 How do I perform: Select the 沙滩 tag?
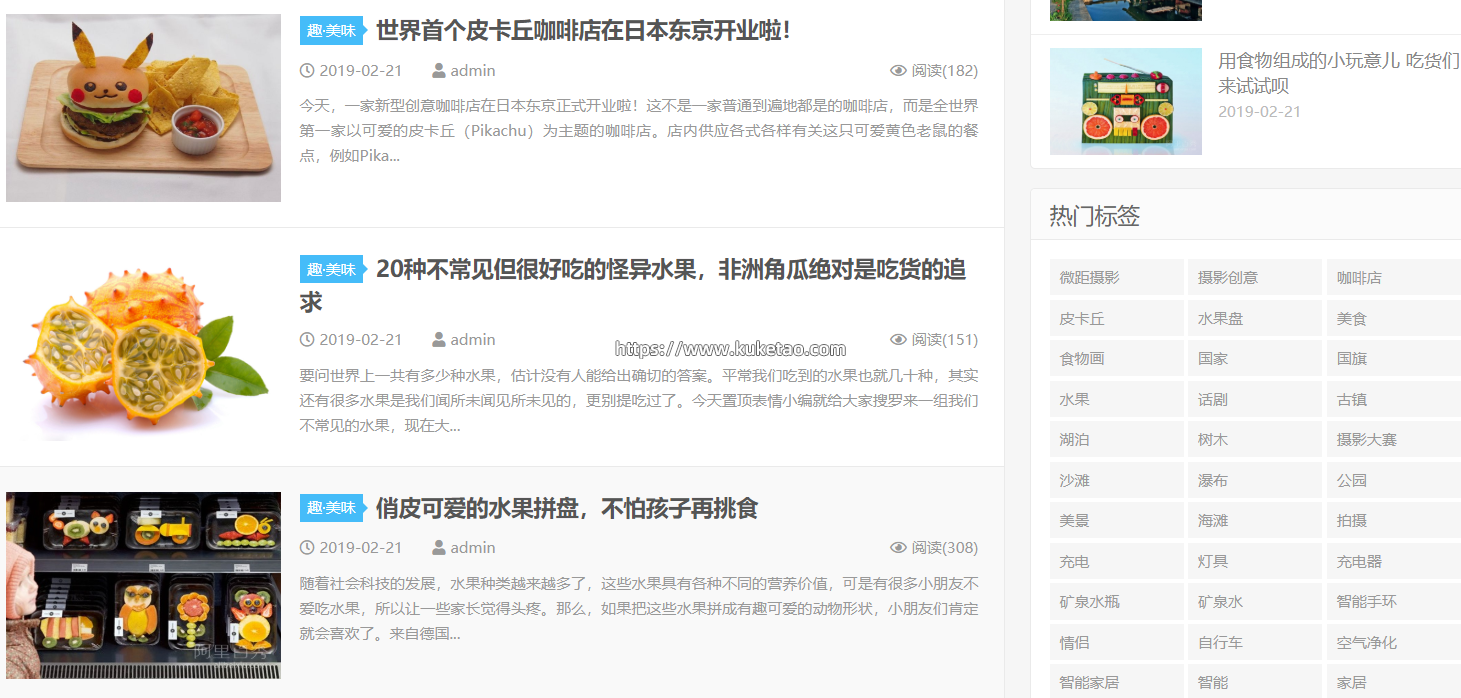(1117, 481)
